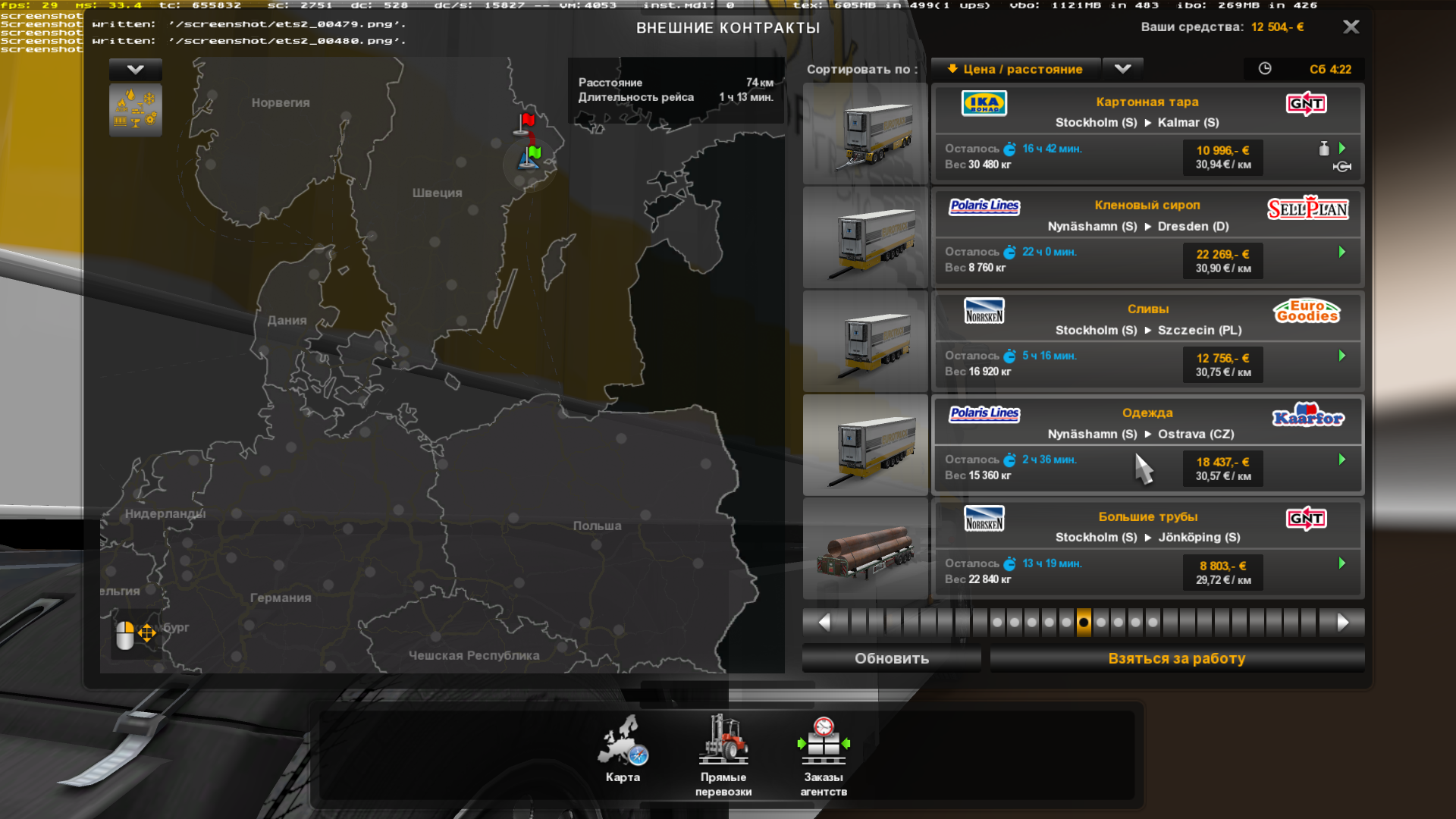Click Norrsken logo in Сливы job
This screenshot has width=1456, height=819.
pos(984,311)
